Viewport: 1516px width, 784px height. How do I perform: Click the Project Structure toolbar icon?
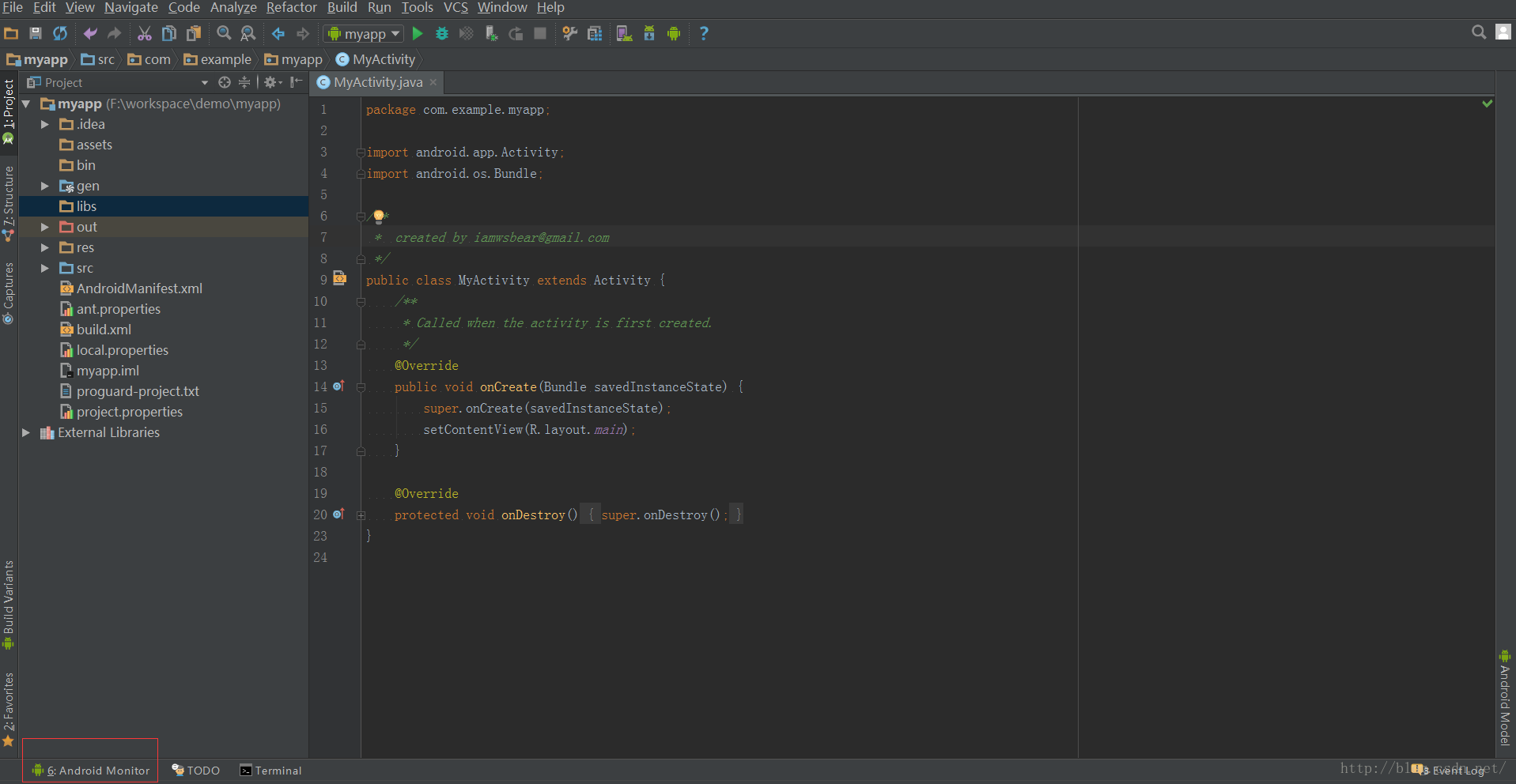595,33
